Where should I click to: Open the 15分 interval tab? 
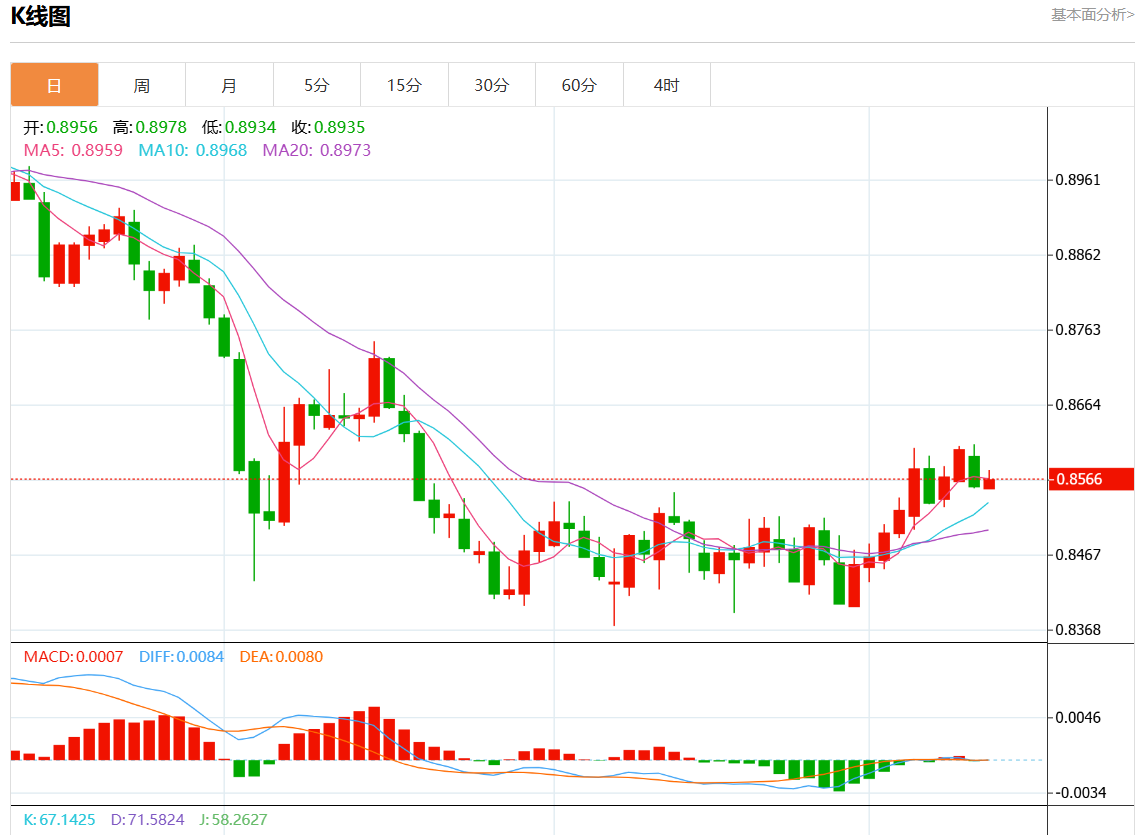coord(404,85)
